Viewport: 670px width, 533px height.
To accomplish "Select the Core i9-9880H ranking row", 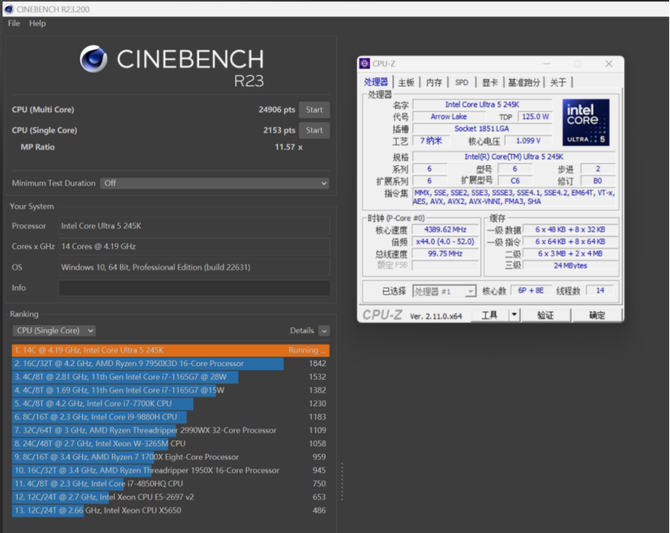I will tap(170, 417).
